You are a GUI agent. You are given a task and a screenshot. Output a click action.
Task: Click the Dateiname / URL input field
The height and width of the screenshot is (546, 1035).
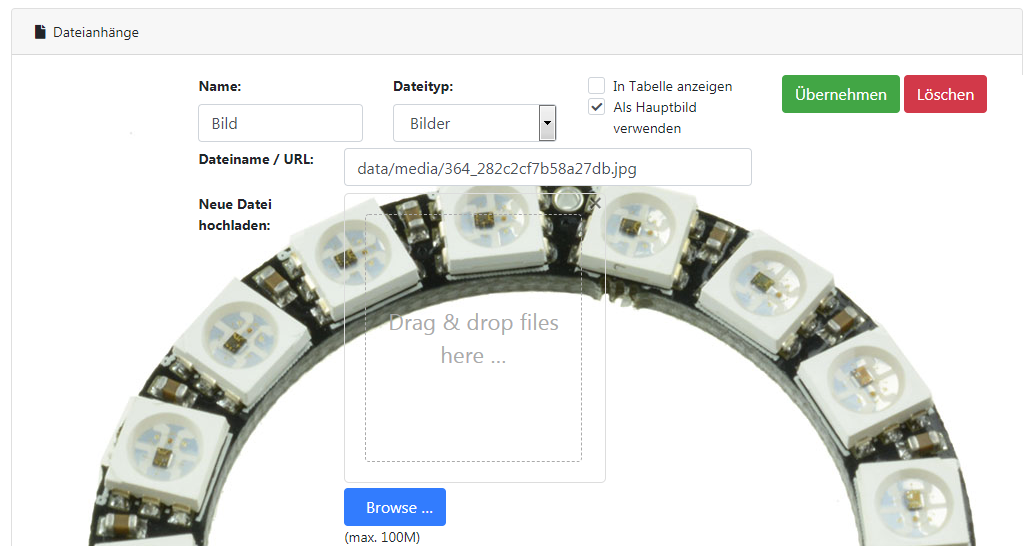[x=547, y=167]
